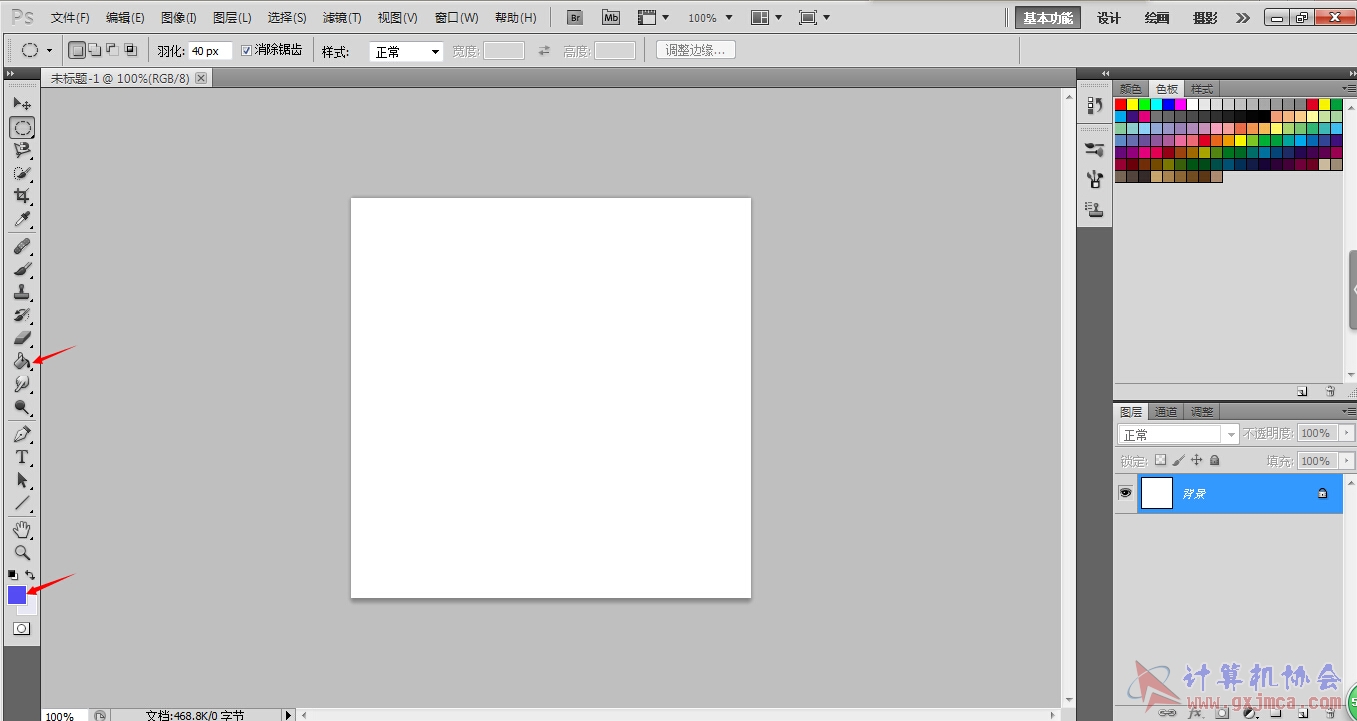Switch to the 通道 tab
The width and height of the screenshot is (1357, 721).
tap(1166, 411)
